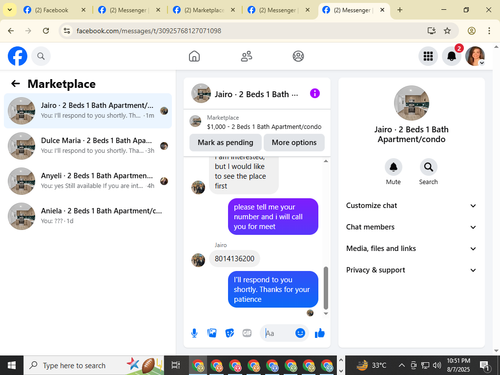
Task: Open Chrome three-dot menu
Action: point(489,31)
